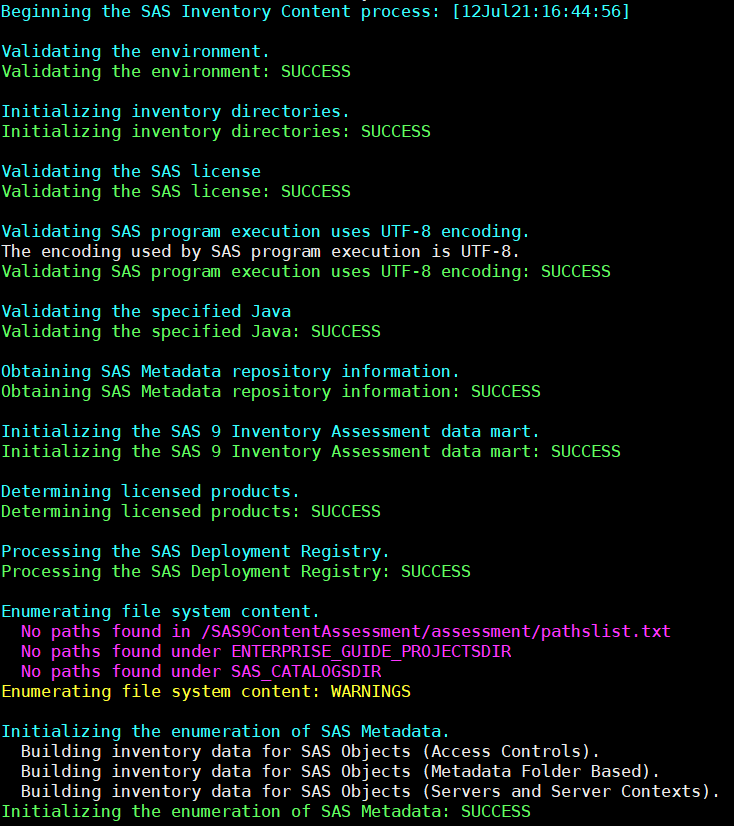
Task: Click 'SAS Objects (Metadata Folder Based).' line
Action: coord(340,772)
